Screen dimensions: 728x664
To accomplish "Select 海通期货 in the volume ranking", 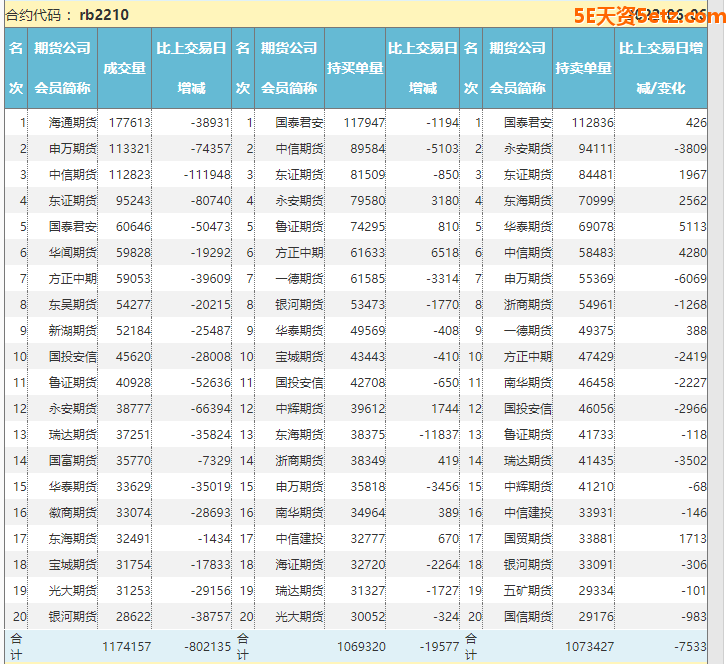I will point(73,123).
